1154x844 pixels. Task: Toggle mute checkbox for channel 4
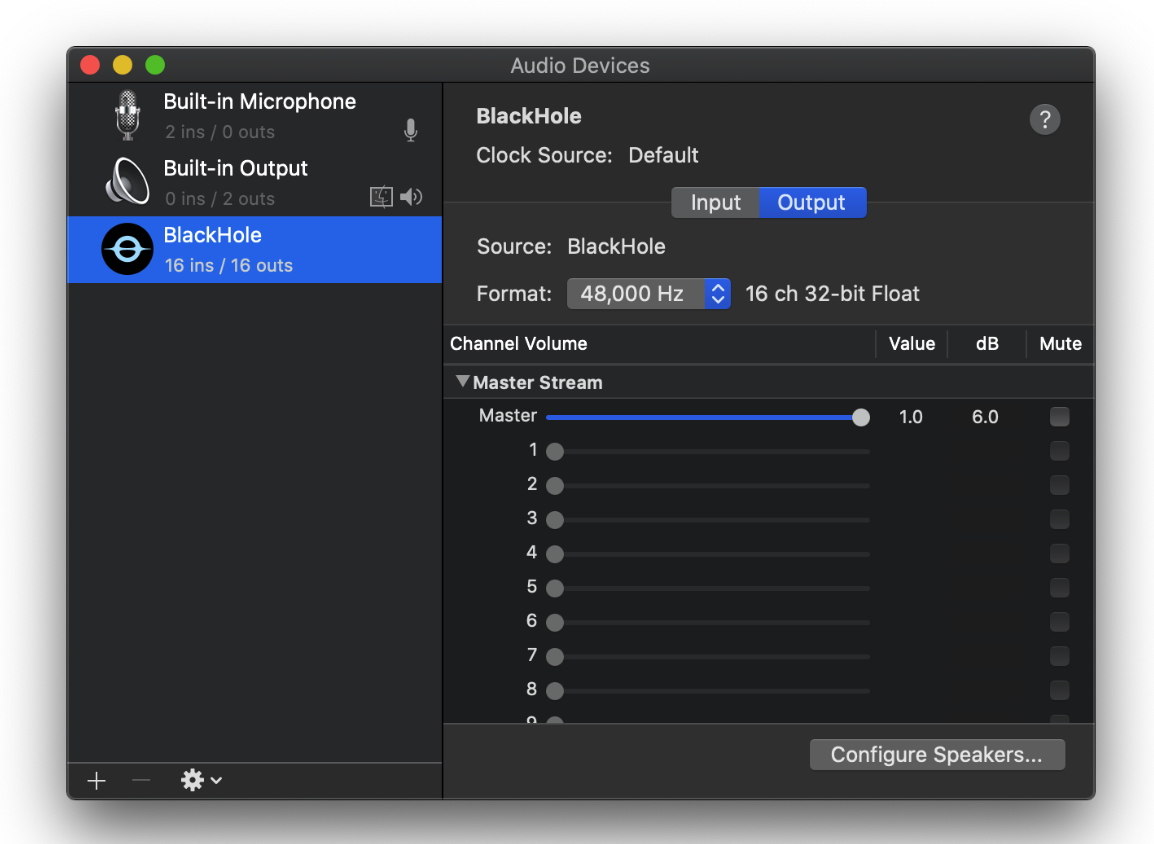point(1059,553)
